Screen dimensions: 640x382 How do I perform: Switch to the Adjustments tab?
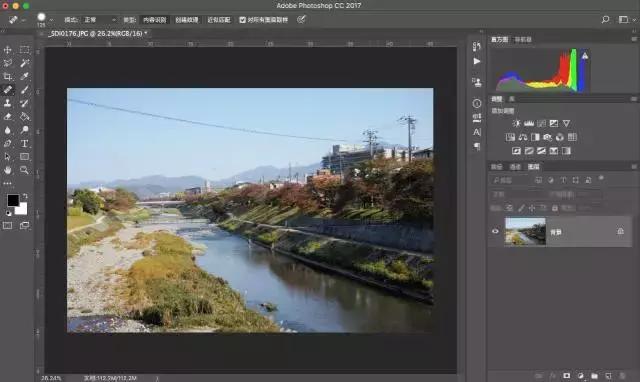tap(497, 99)
